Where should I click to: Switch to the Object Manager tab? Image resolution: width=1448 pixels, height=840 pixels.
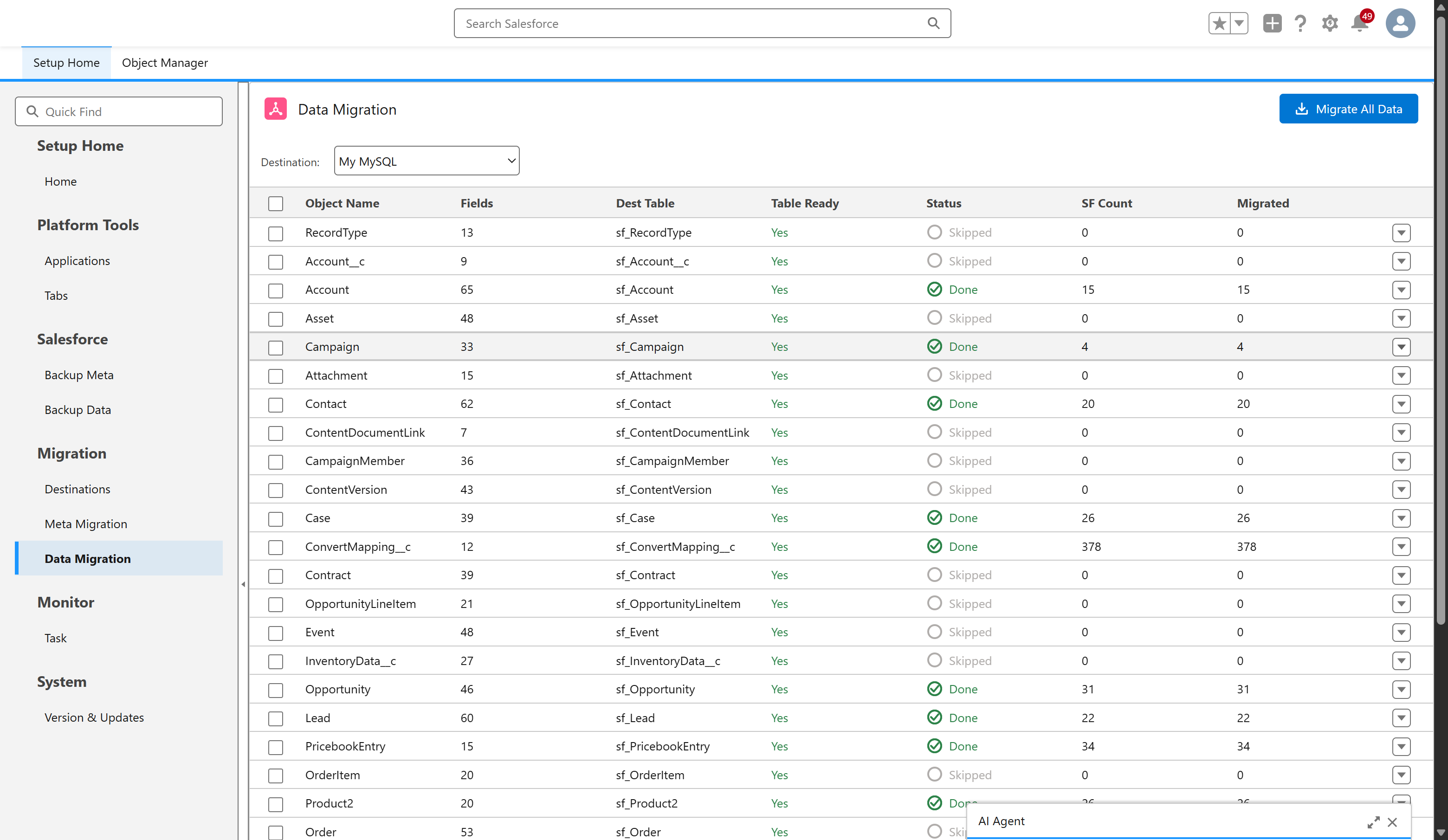(x=165, y=63)
